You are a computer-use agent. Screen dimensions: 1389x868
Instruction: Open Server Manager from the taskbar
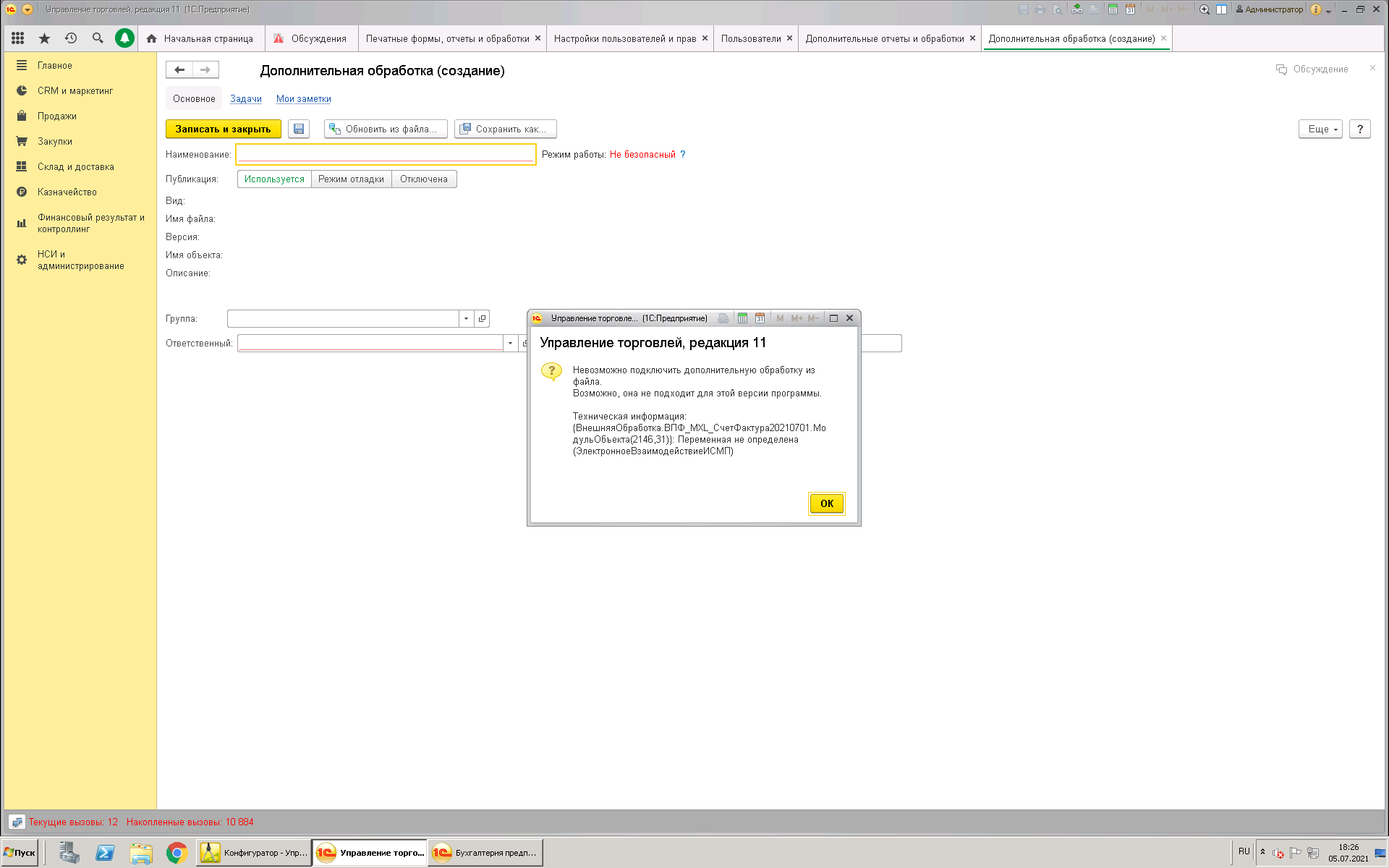[x=69, y=853]
